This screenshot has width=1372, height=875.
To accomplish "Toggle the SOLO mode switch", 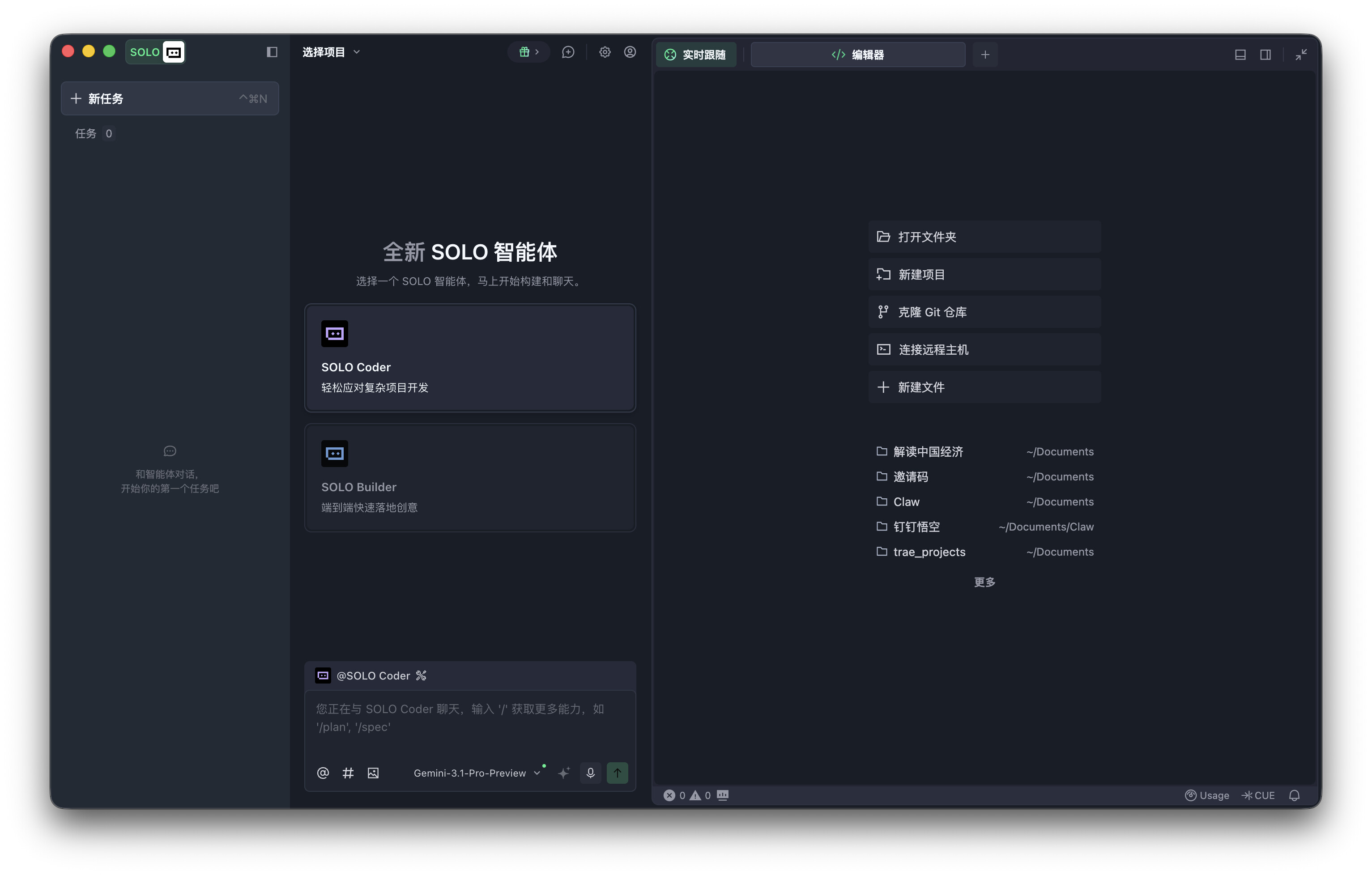I will [156, 52].
